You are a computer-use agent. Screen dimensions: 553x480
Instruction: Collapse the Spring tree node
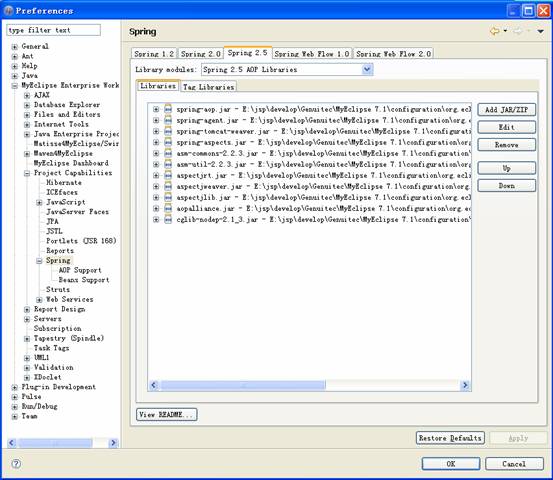39,261
